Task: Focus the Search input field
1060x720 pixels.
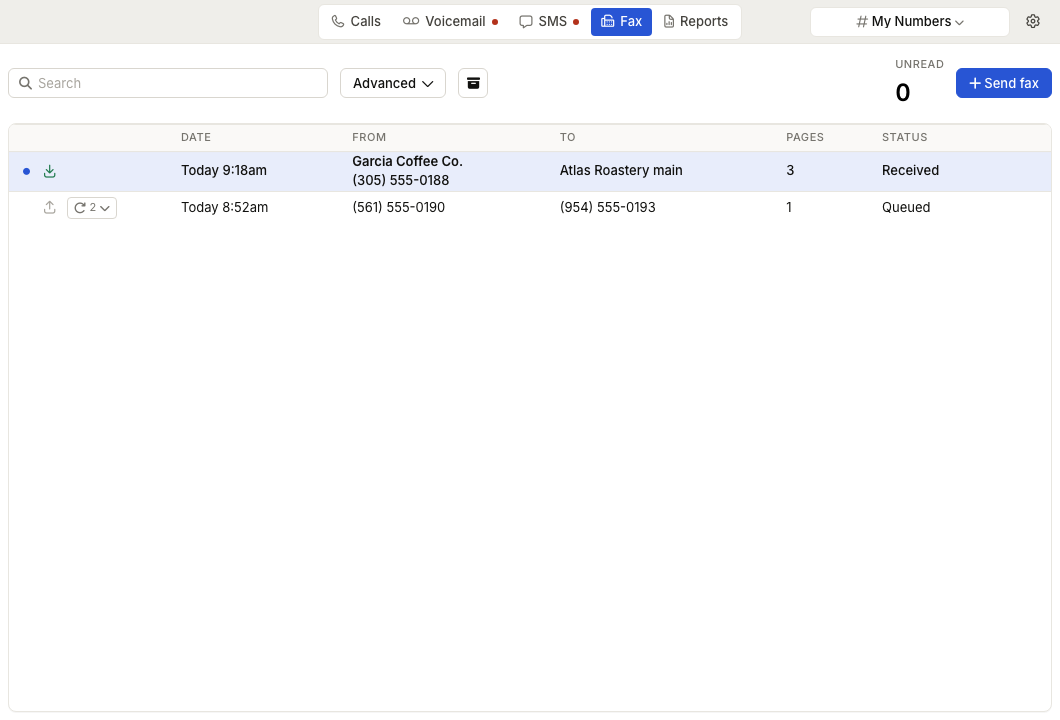Action: click(x=168, y=83)
